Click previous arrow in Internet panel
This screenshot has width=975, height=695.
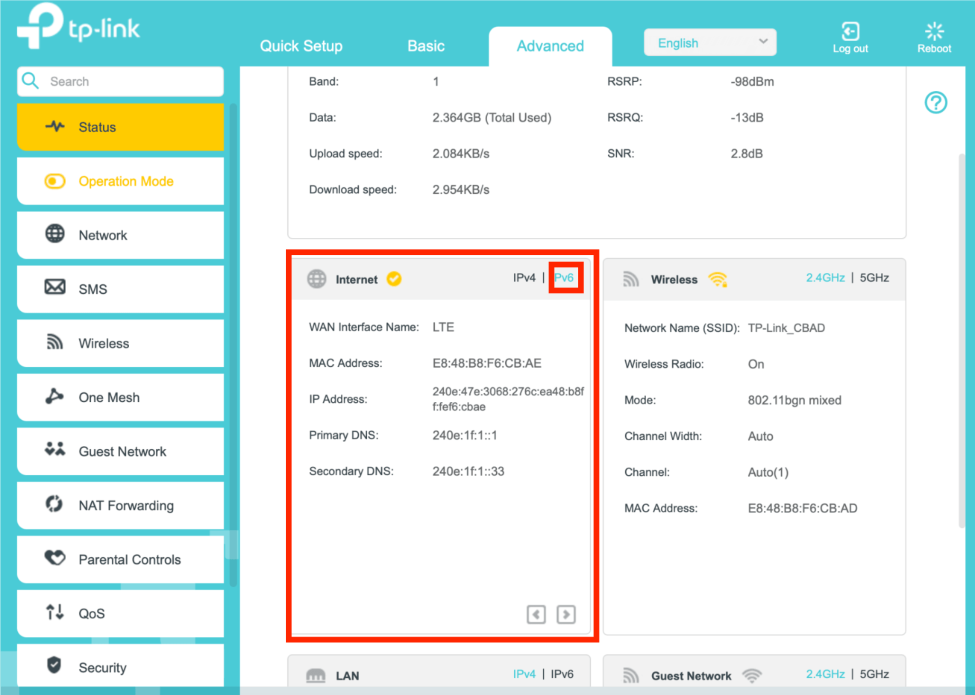tap(536, 614)
